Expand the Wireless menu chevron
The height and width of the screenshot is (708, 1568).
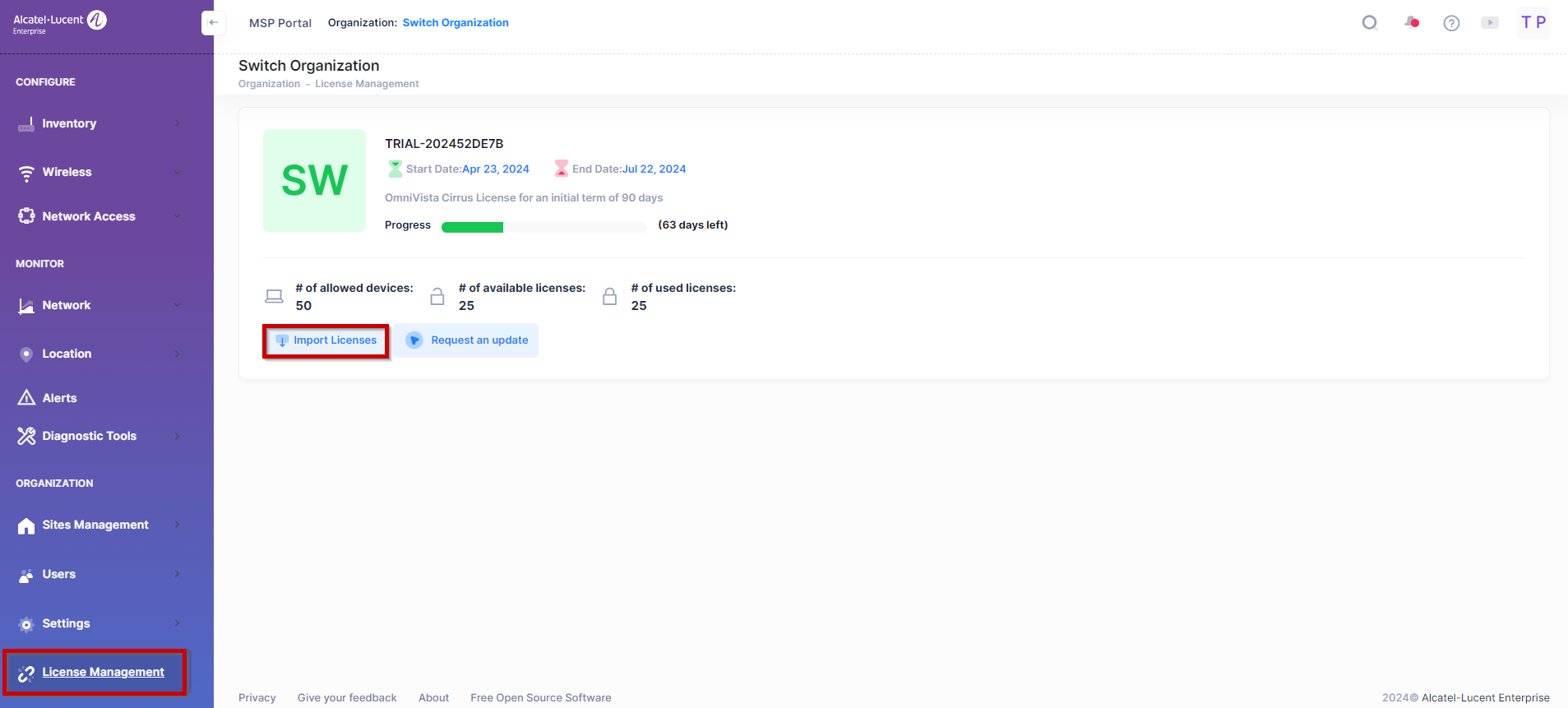[x=177, y=172]
